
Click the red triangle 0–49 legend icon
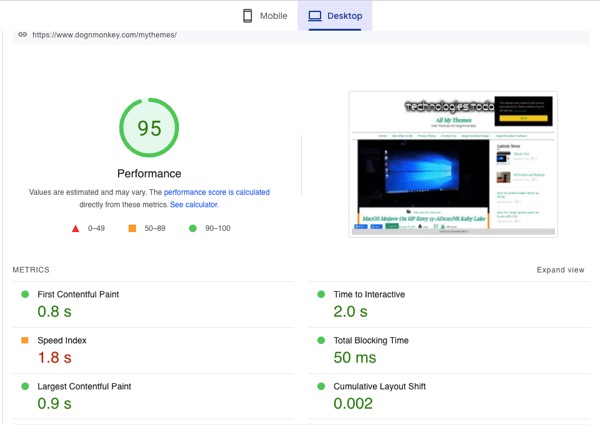pos(75,228)
